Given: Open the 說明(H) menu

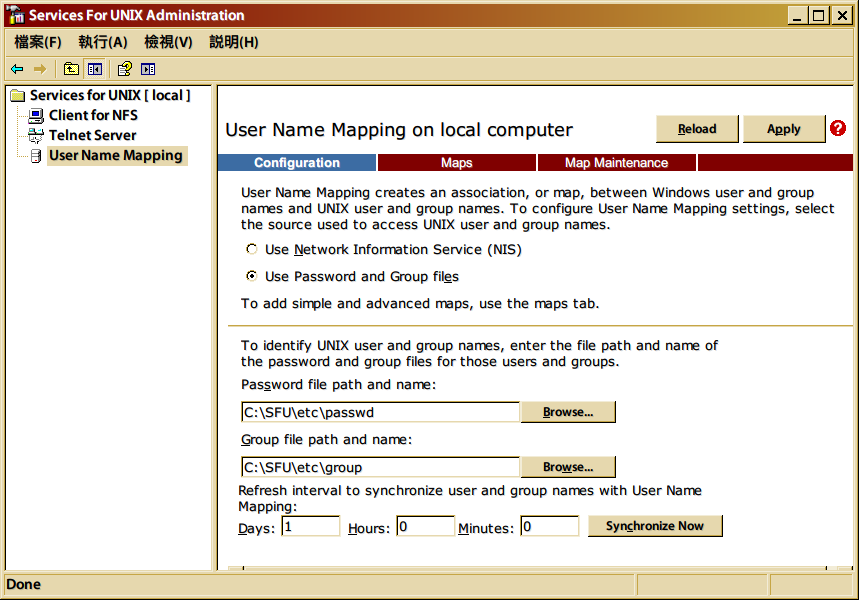Looking at the screenshot, I should click(233, 42).
